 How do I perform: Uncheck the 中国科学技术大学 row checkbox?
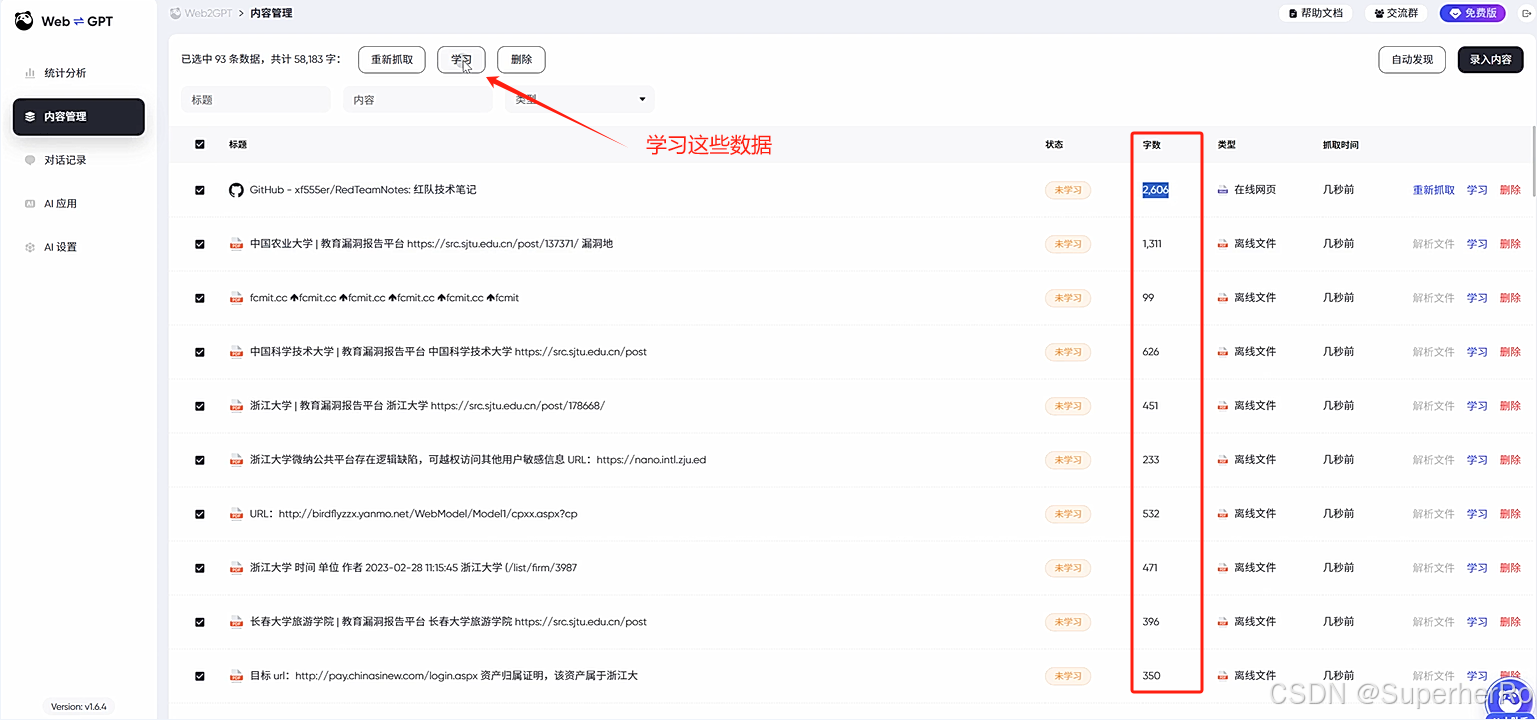click(x=200, y=352)
